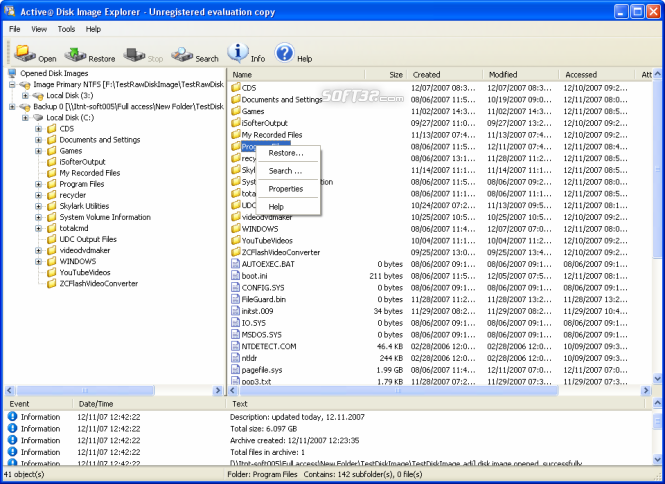Click the Open disk image toolbar icon

pos(25,54)
